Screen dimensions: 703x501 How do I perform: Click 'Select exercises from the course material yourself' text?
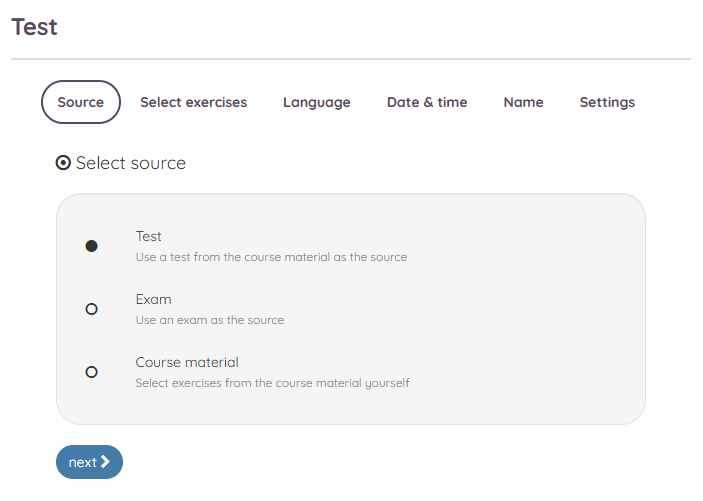point(273,383)
